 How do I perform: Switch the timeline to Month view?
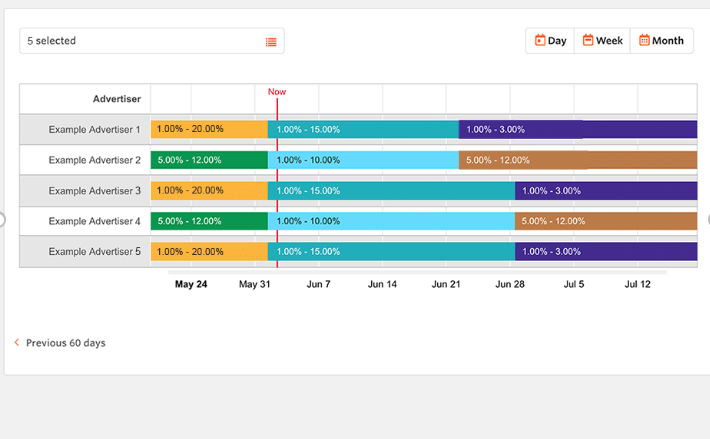tap(662, 41)
